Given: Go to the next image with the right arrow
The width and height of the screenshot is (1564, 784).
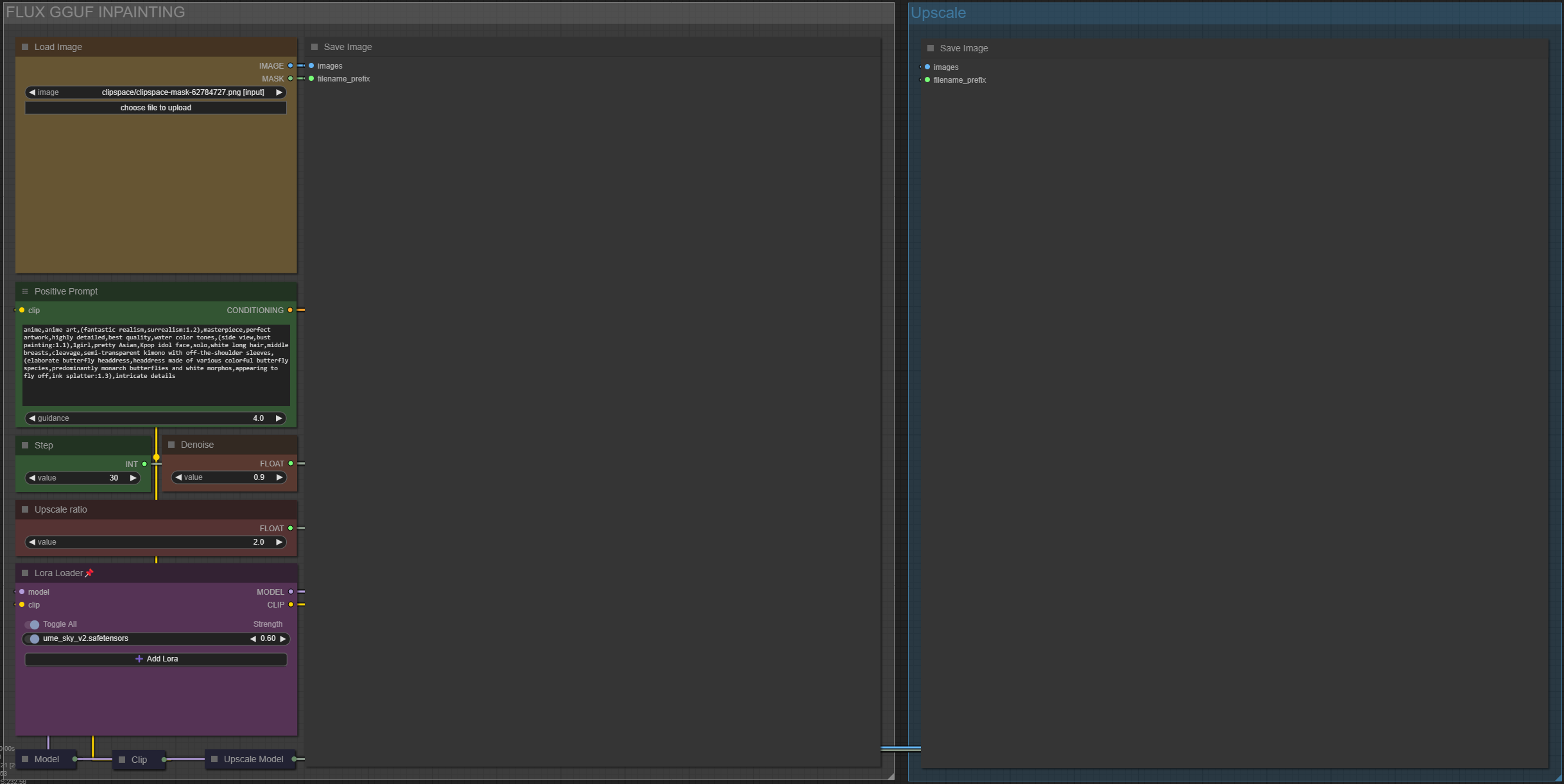Looking at the screenshot, I should [x=279, y=92].
